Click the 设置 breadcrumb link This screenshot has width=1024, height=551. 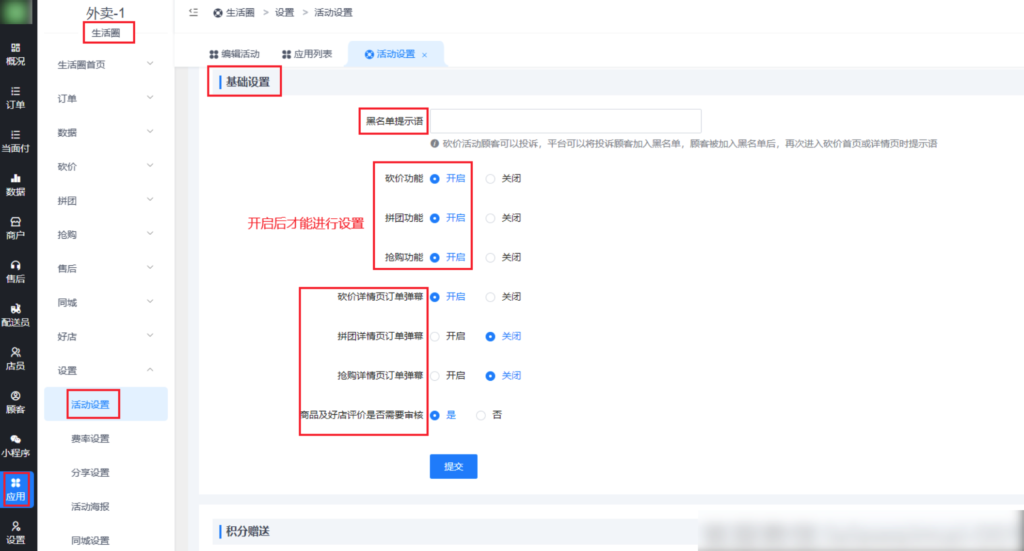(x=284, y=12)
